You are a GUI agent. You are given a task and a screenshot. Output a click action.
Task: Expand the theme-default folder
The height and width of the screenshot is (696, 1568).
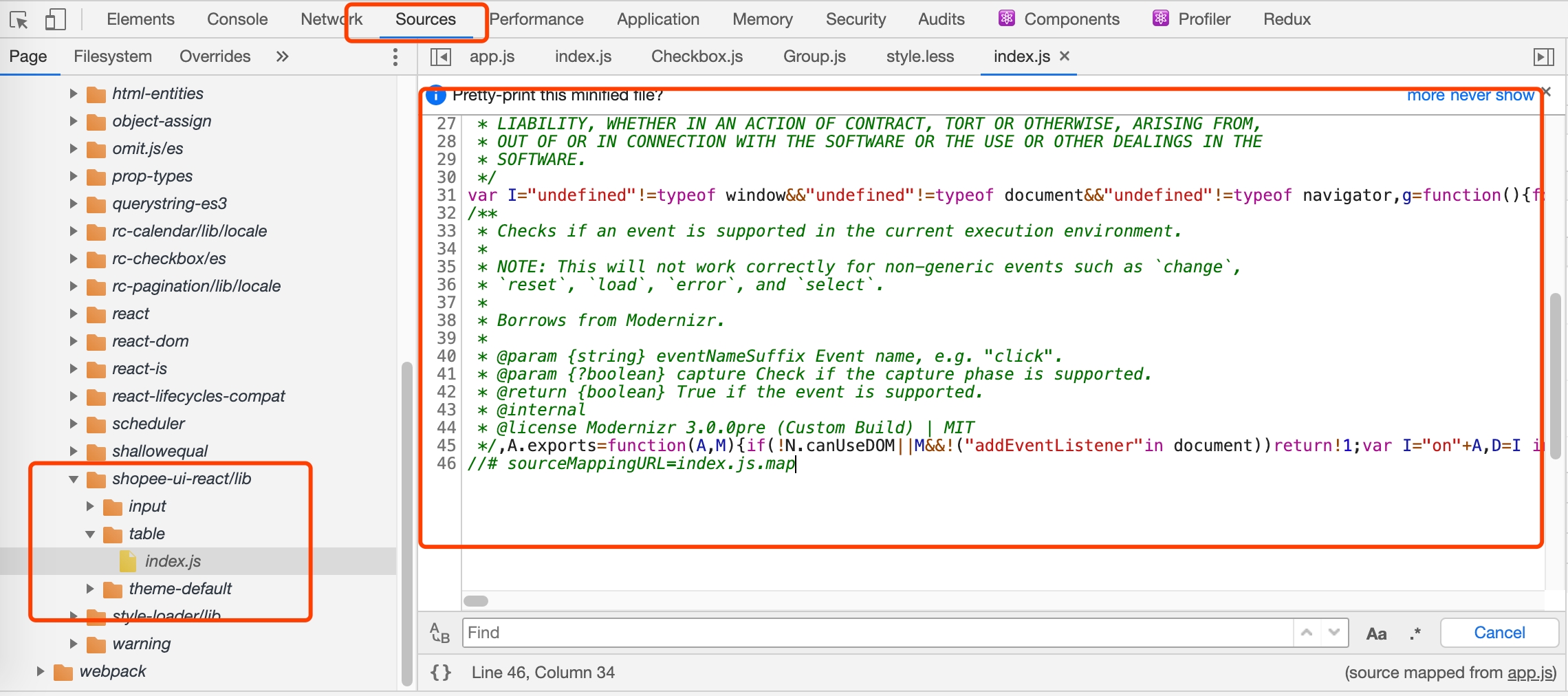(90, 589)
